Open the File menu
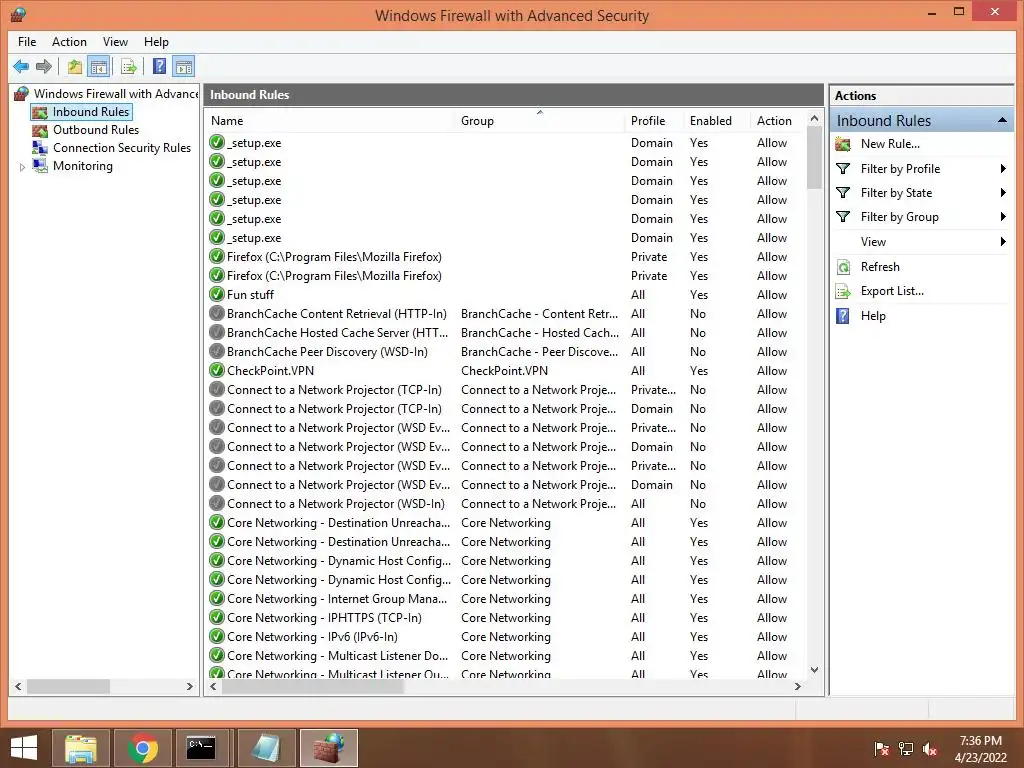This screenshot has height=768, width=1024. click(27, 42)
